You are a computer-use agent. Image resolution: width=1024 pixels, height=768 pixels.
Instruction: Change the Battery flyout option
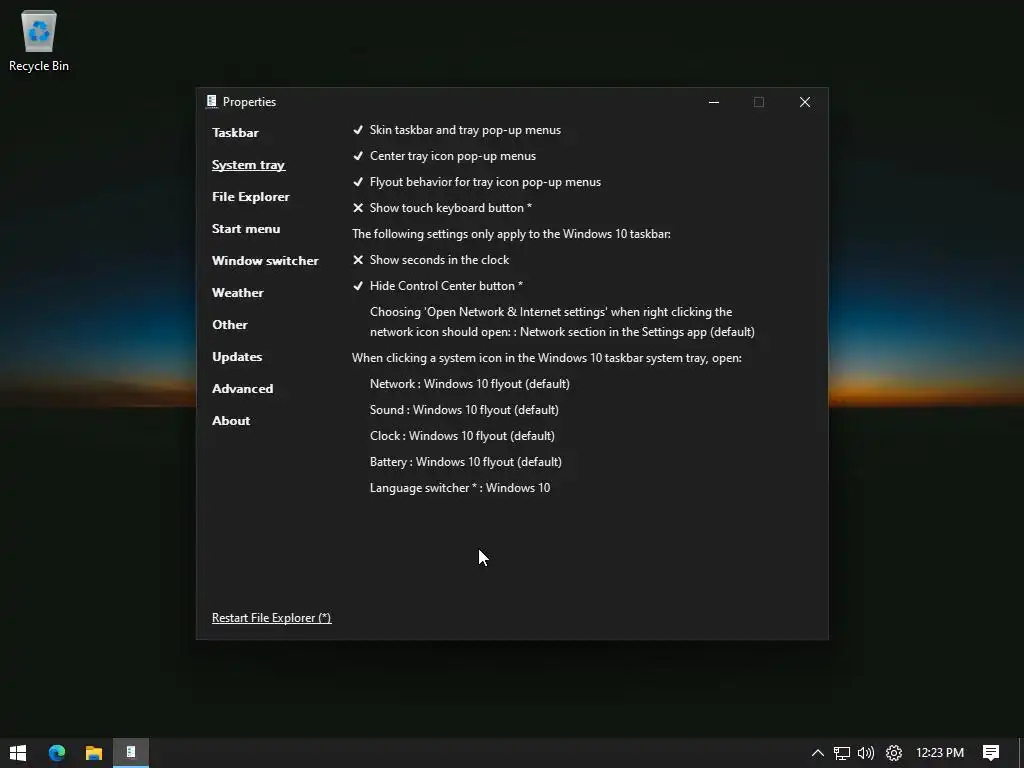[x=466, y=462]
